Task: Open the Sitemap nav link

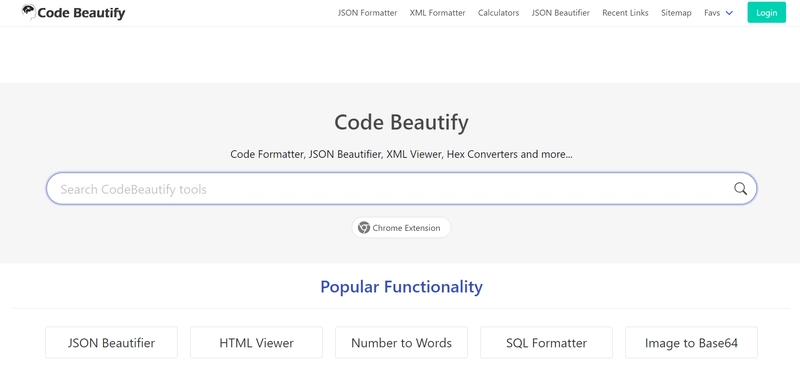Action: [x=676, y=13]
